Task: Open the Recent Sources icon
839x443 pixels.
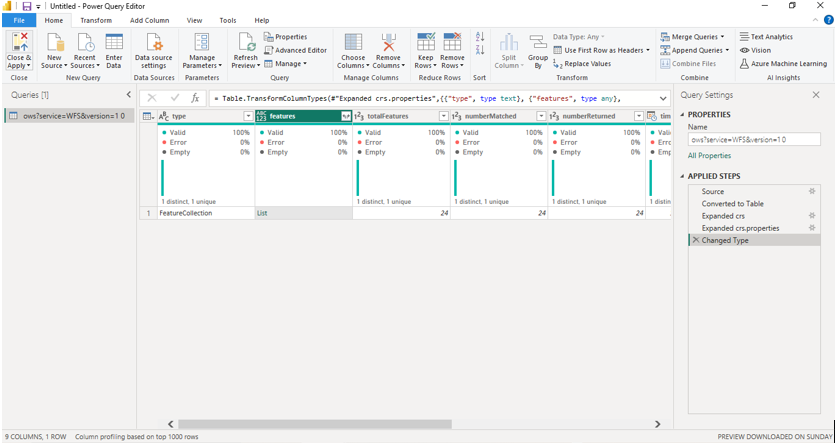Action: (85, 42)
